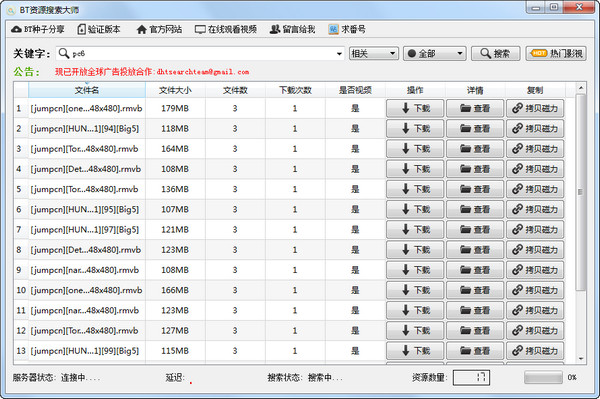Open the 热门影视 hot button
The height and width of the screenshot is (399, 600).
tap(556, 54)
